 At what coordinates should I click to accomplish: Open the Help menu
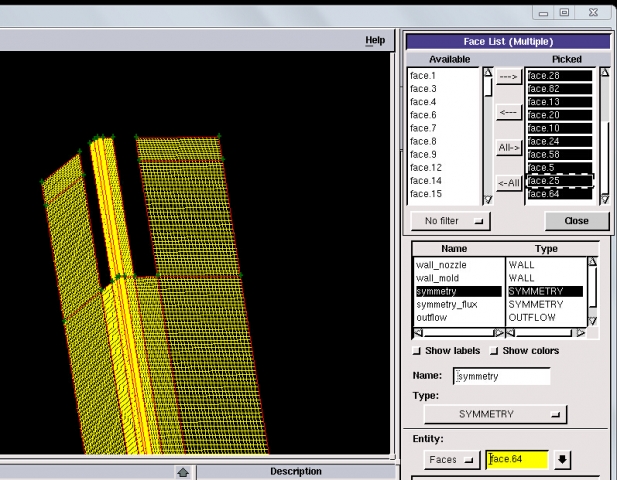(375, 40)
